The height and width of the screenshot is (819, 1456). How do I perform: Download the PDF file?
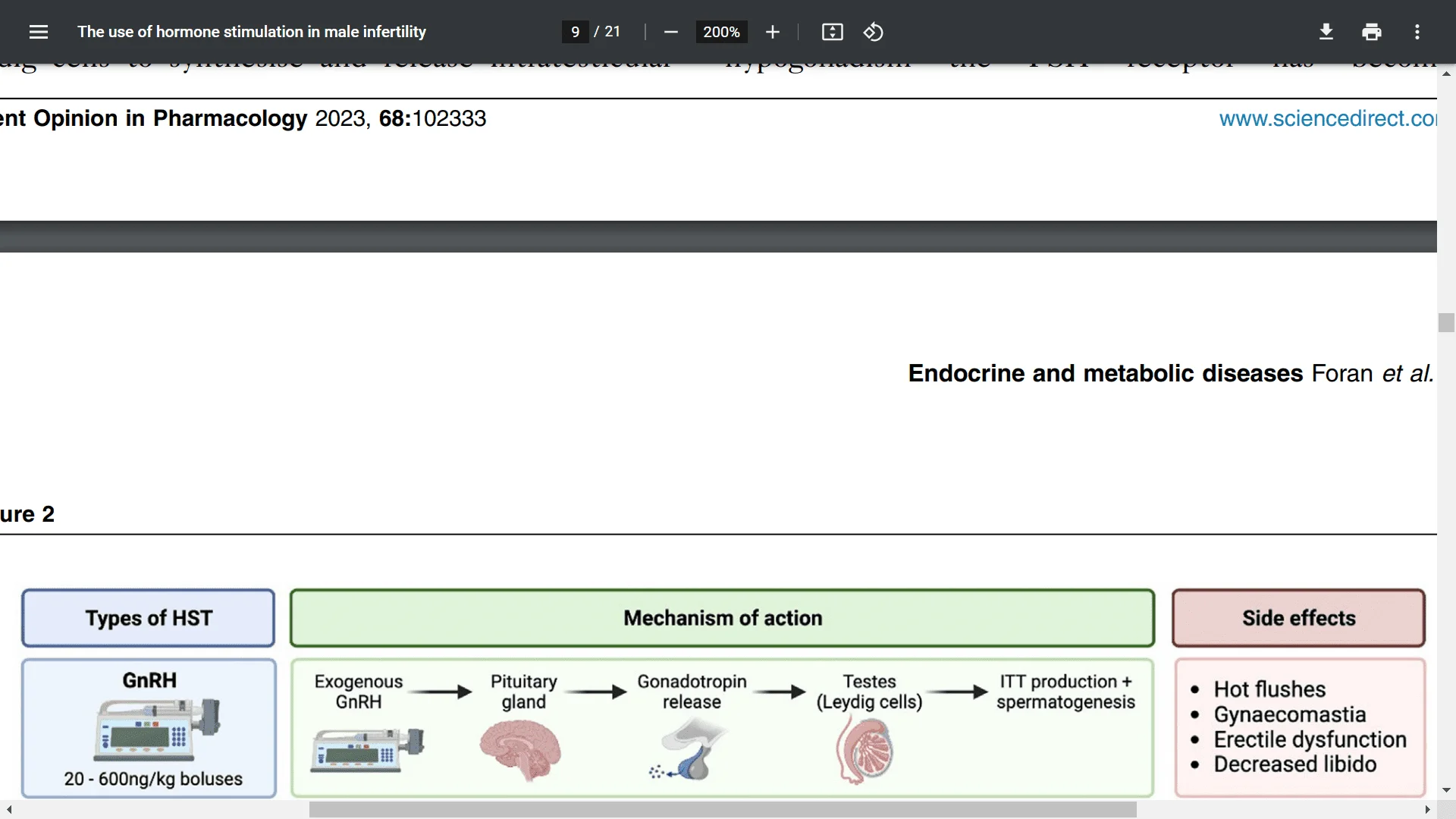click(1326, 32)
